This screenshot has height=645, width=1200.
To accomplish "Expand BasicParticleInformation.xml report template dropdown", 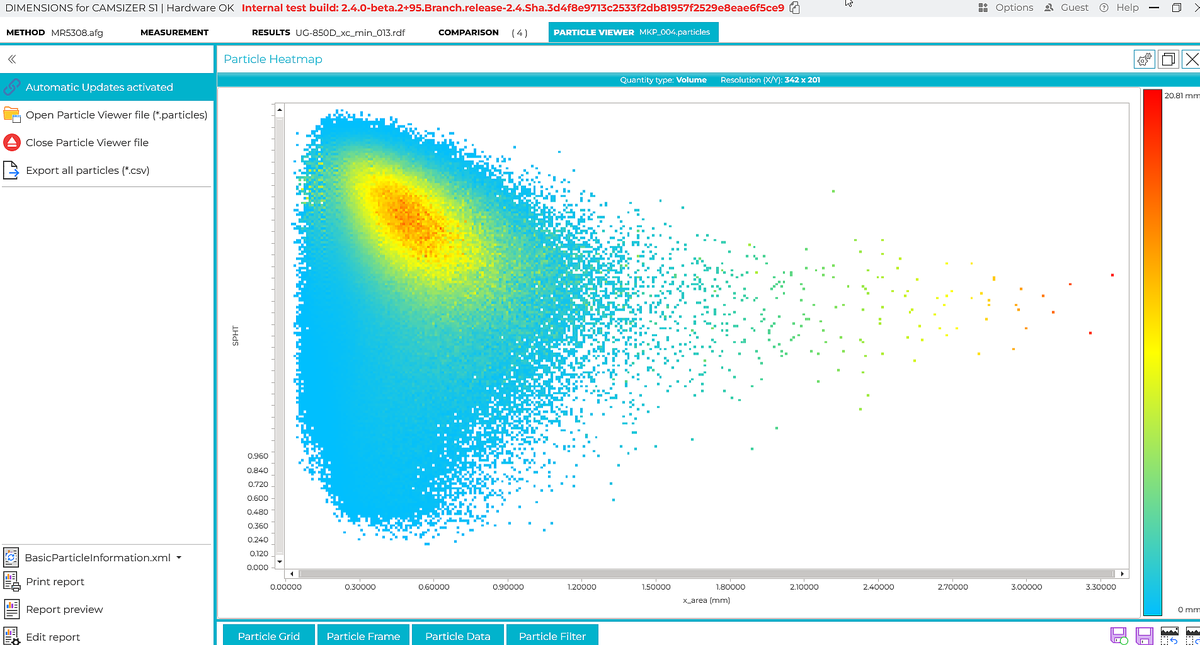I will (178, 558).
